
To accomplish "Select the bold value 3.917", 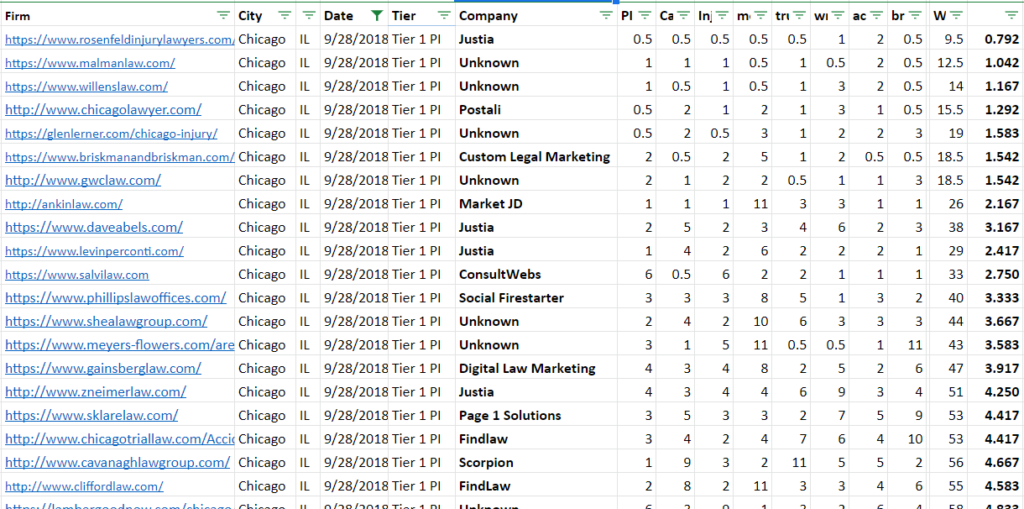I will tap(1002, 369).
